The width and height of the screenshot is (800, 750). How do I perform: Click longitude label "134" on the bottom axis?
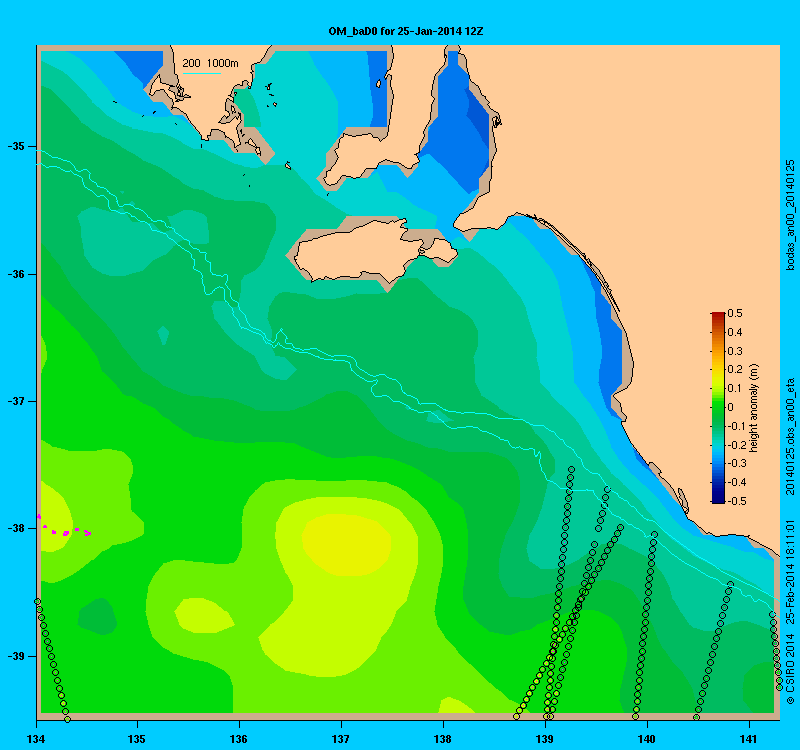[36, 739]
